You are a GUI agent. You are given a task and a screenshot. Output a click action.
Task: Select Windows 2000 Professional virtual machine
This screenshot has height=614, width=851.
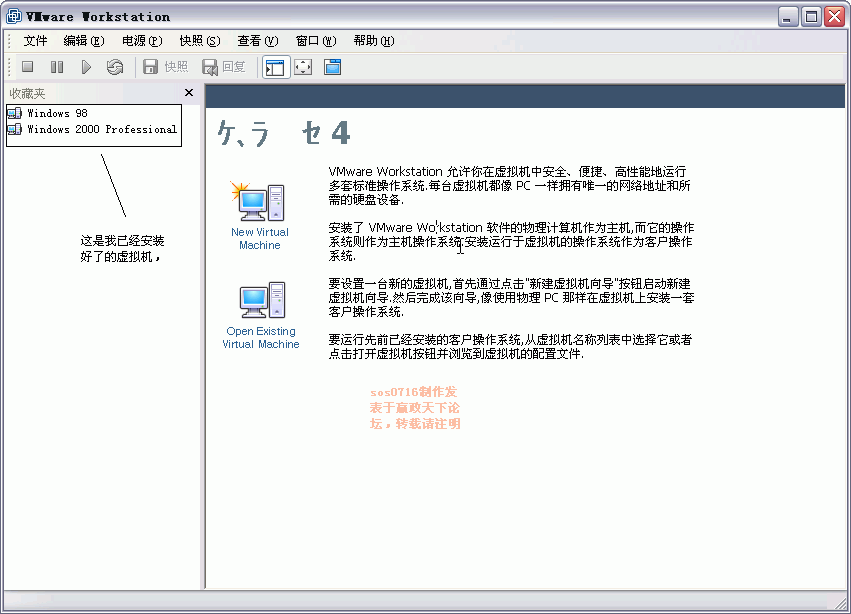[101, 129]
